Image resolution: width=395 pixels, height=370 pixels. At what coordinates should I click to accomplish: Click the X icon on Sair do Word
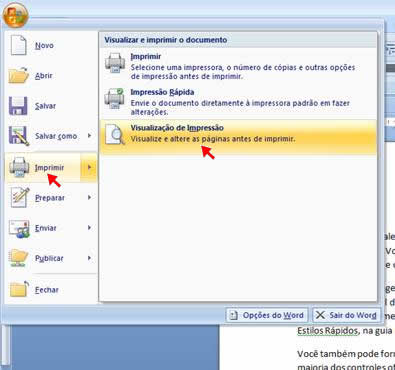click(320, 315)
